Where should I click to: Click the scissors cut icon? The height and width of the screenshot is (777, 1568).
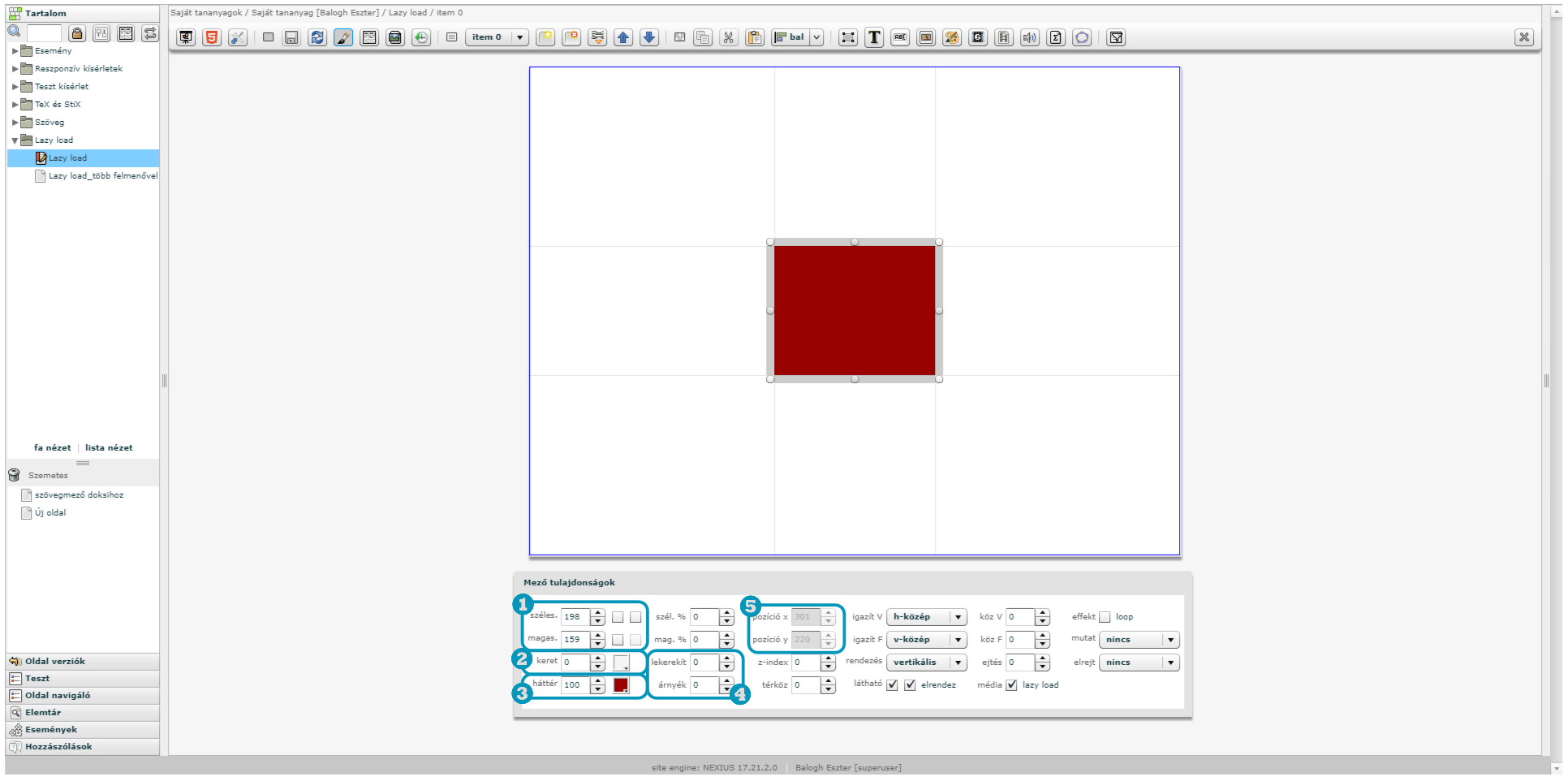[728, 37]
